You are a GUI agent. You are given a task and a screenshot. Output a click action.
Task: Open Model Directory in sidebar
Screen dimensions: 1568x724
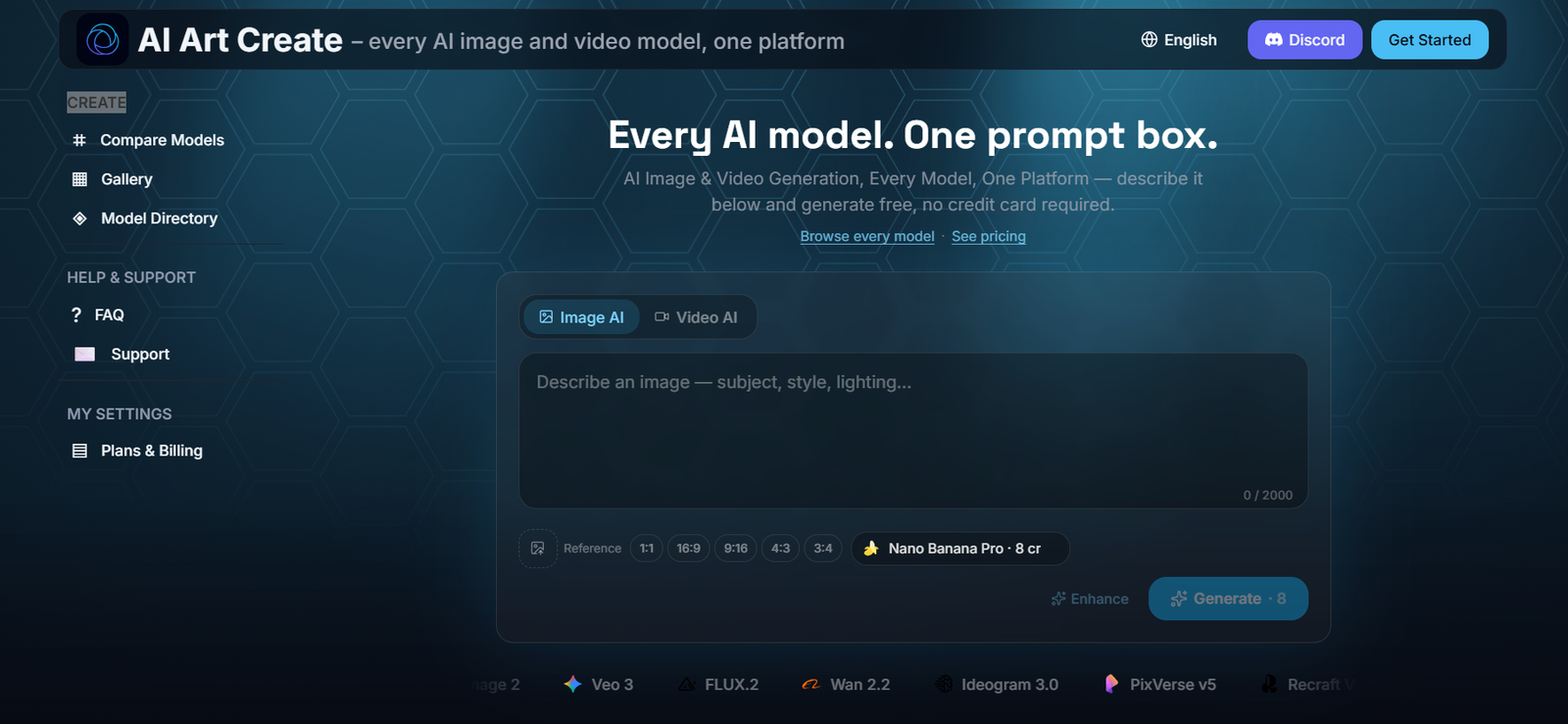159,218
